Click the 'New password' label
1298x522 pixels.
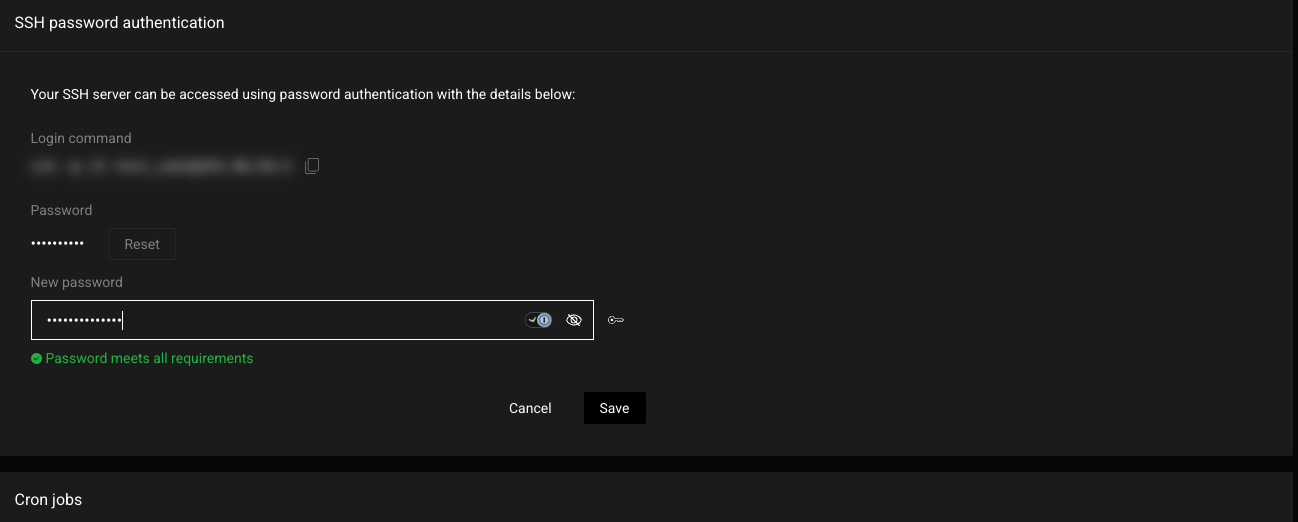[x=77, y=282]
